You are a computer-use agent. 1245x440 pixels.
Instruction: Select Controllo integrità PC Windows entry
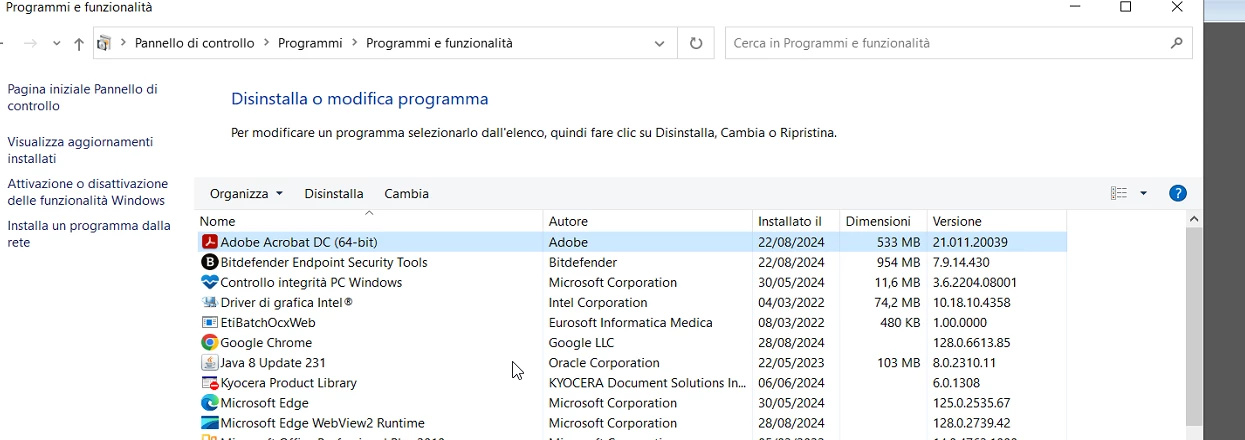point(311,282)
